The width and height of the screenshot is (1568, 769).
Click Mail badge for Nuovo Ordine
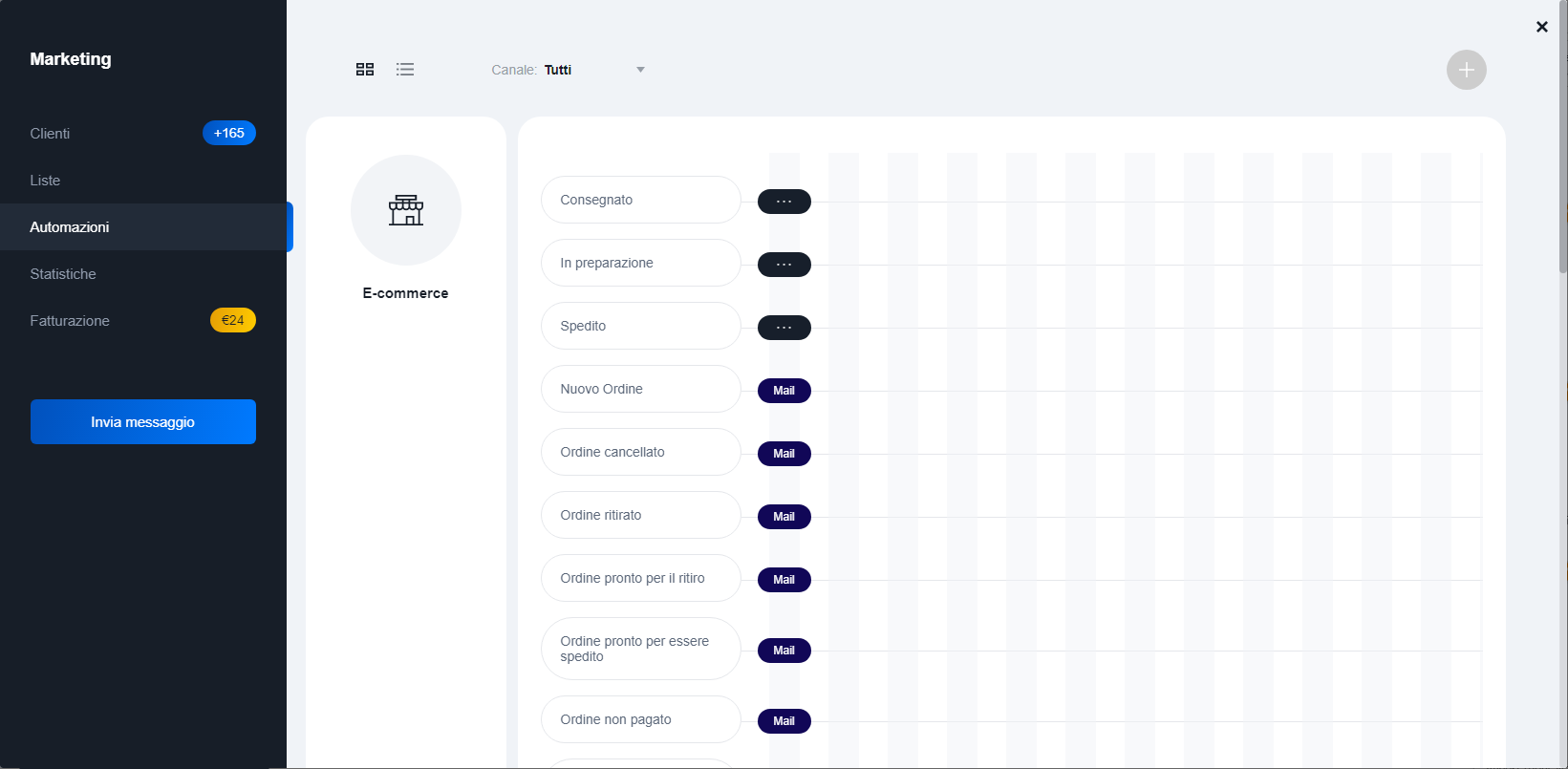784,391
